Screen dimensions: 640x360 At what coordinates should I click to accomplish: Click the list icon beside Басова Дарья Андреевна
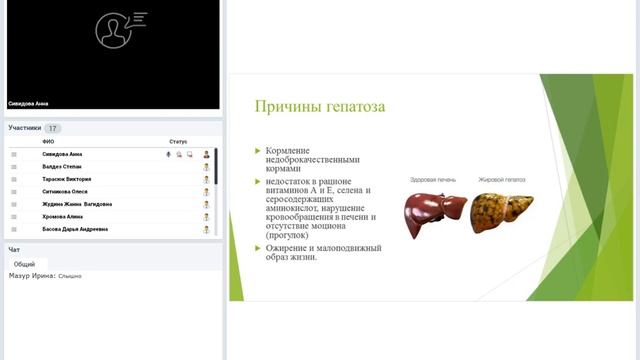pos(14,229)
